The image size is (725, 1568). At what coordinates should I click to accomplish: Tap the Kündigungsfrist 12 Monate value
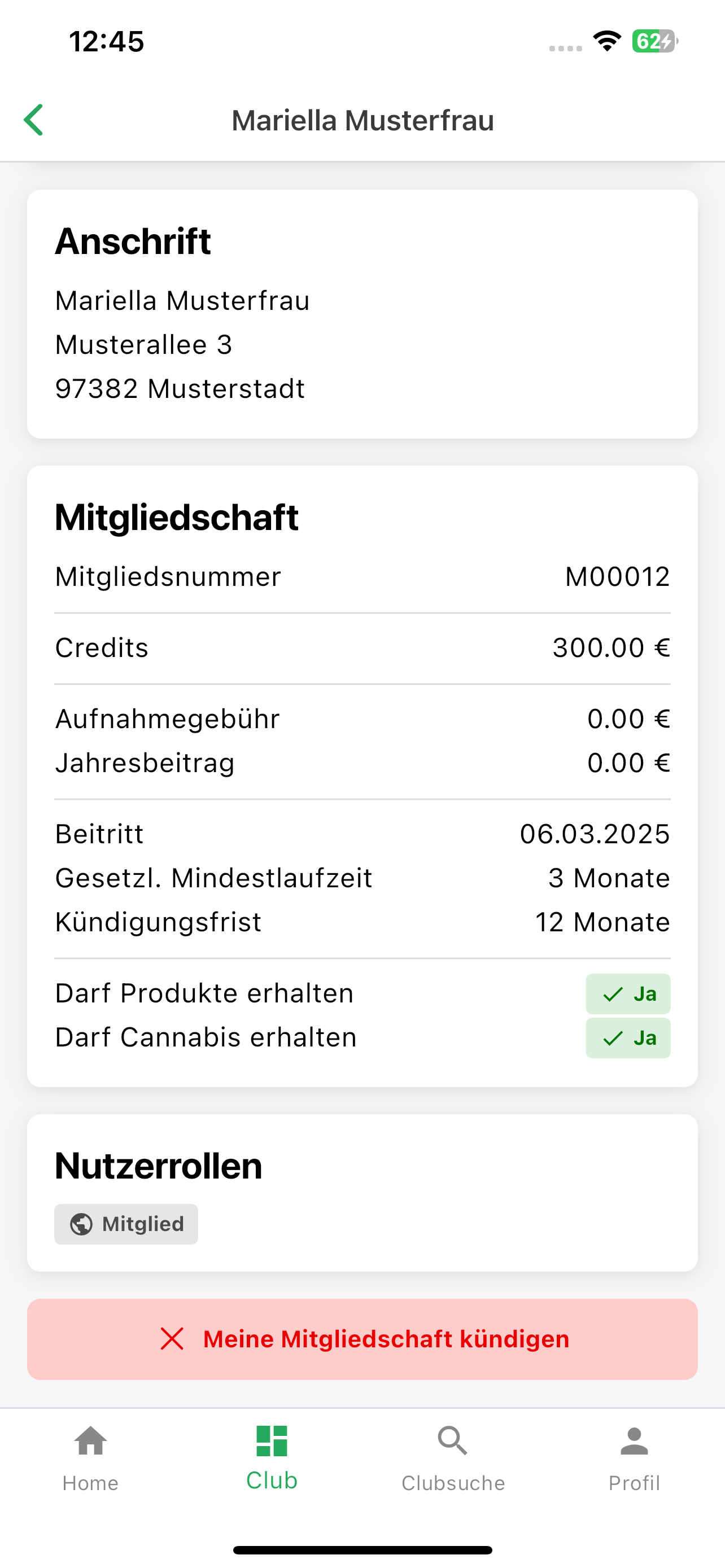[602, 922]
